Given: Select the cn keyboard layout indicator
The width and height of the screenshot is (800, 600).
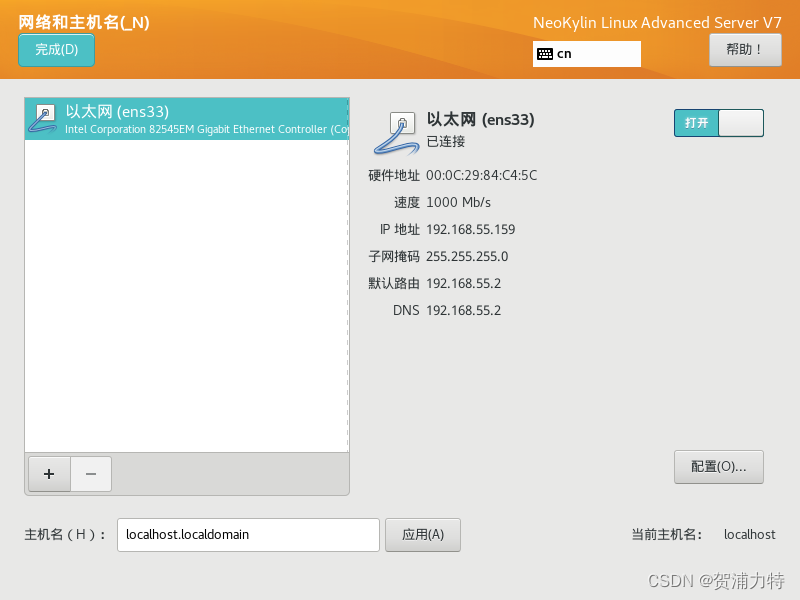Looking at the screenshot, I should [587, 54].
